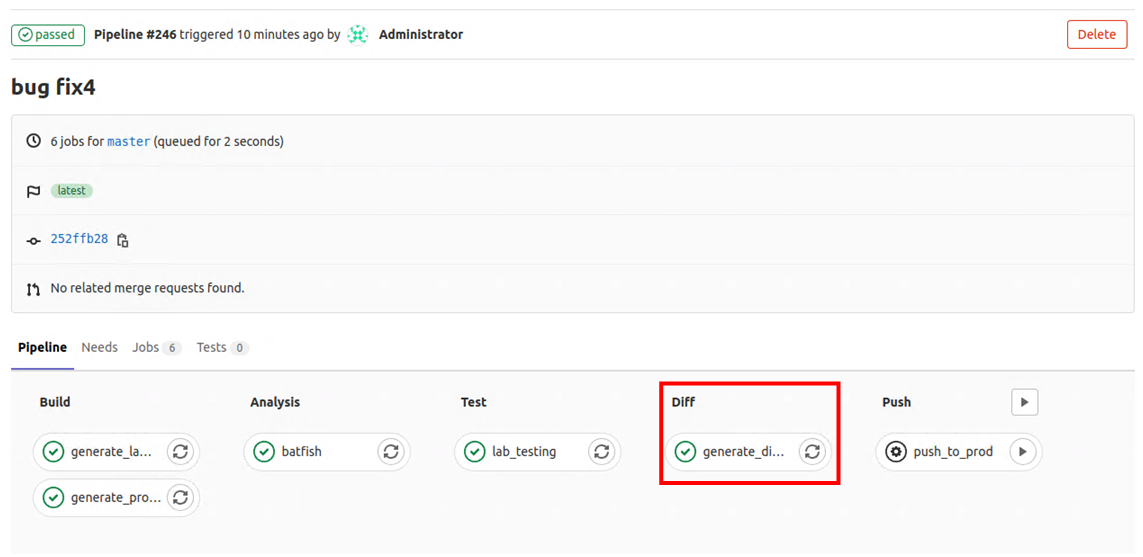
Task: Select the Pipeline tab
Action: 42,348
